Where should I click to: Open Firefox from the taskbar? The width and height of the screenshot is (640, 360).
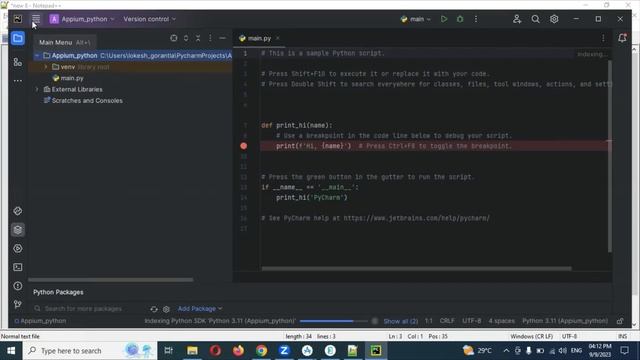[238, 351]
